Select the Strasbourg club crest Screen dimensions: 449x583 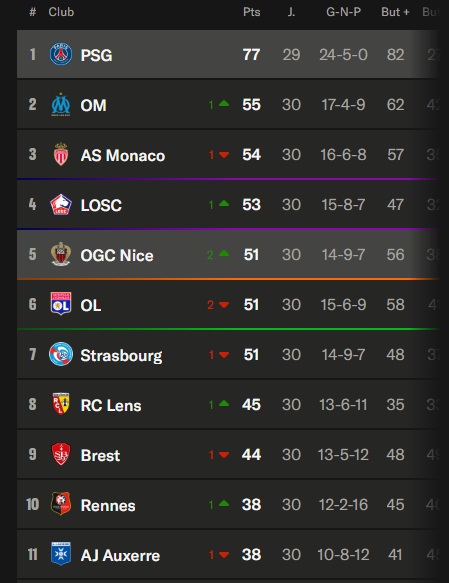coord(61,354)
